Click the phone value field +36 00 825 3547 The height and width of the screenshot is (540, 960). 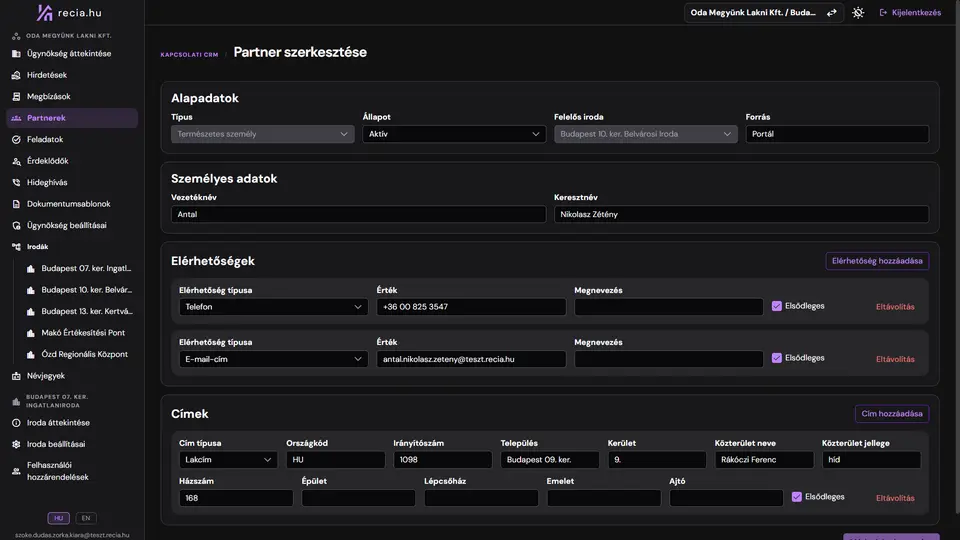pos(471,307)
